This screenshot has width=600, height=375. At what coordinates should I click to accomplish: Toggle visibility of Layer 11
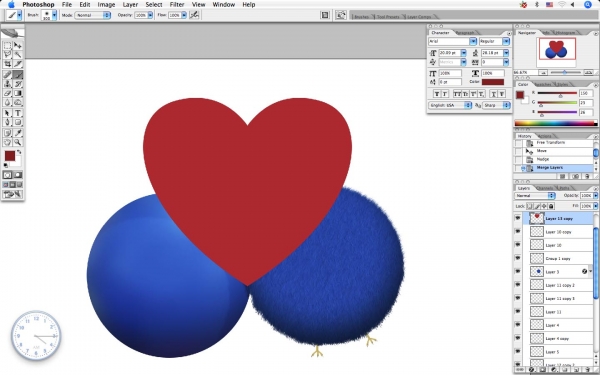[x=518, y=312]
